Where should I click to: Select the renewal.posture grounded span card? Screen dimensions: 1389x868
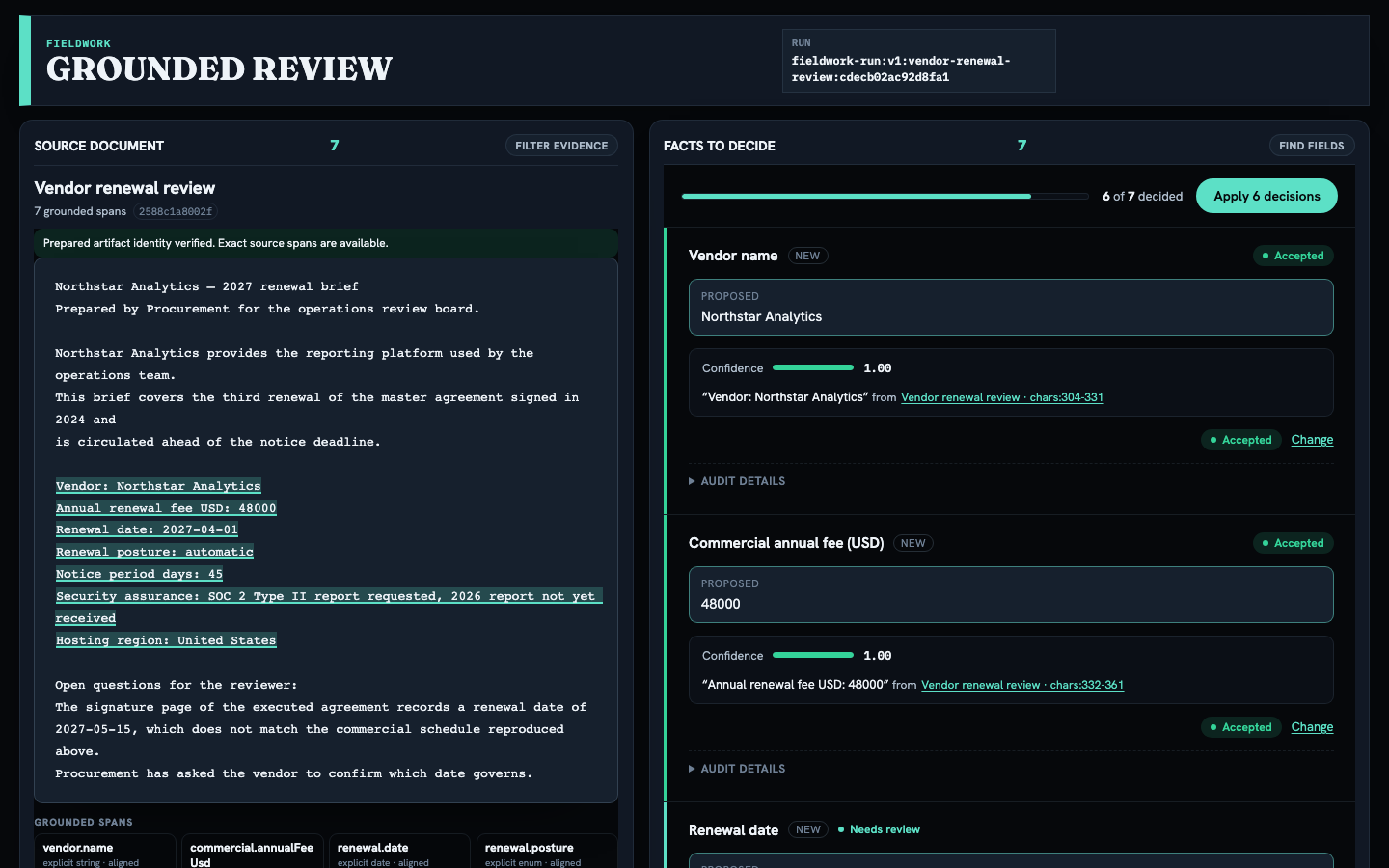coord(547,853)
